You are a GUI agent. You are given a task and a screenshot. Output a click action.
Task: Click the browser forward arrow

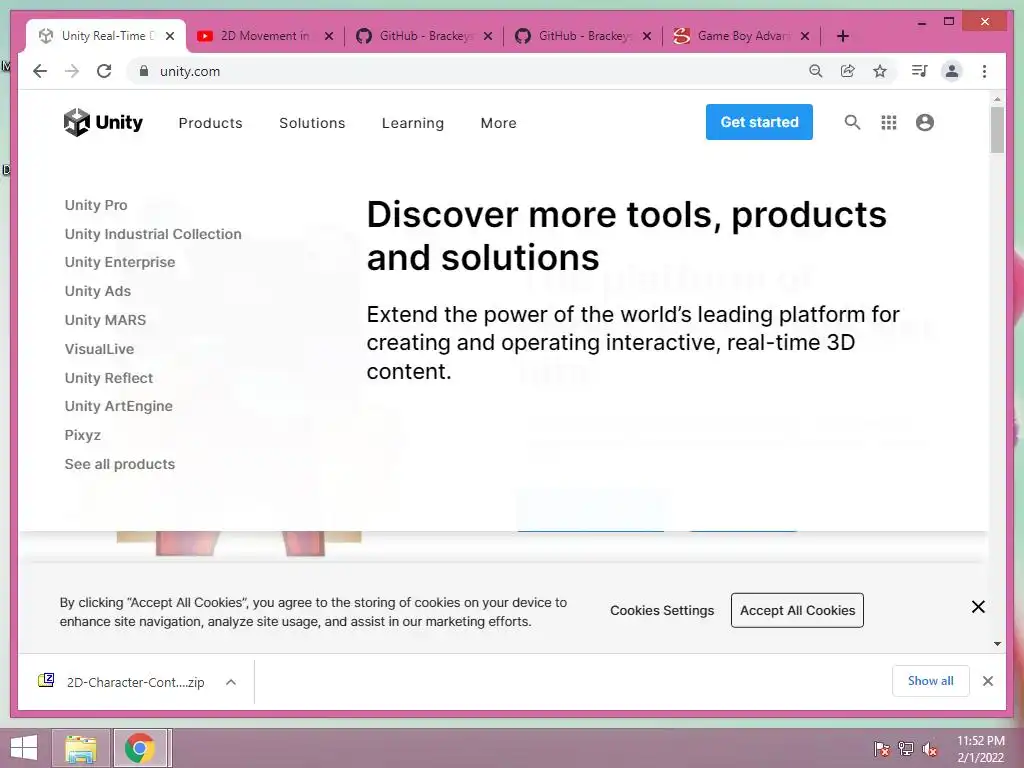pos(72,71)
